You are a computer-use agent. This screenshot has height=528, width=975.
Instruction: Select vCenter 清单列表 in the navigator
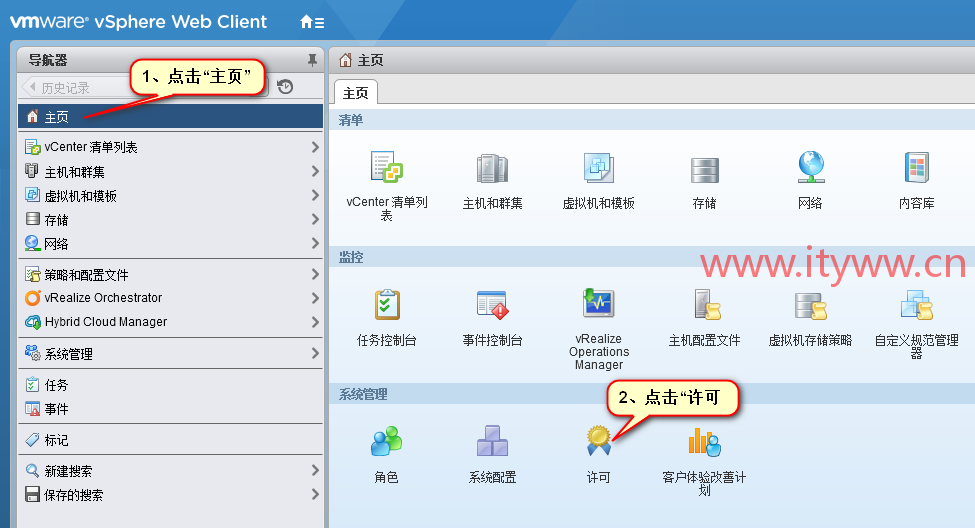point(170,147)
